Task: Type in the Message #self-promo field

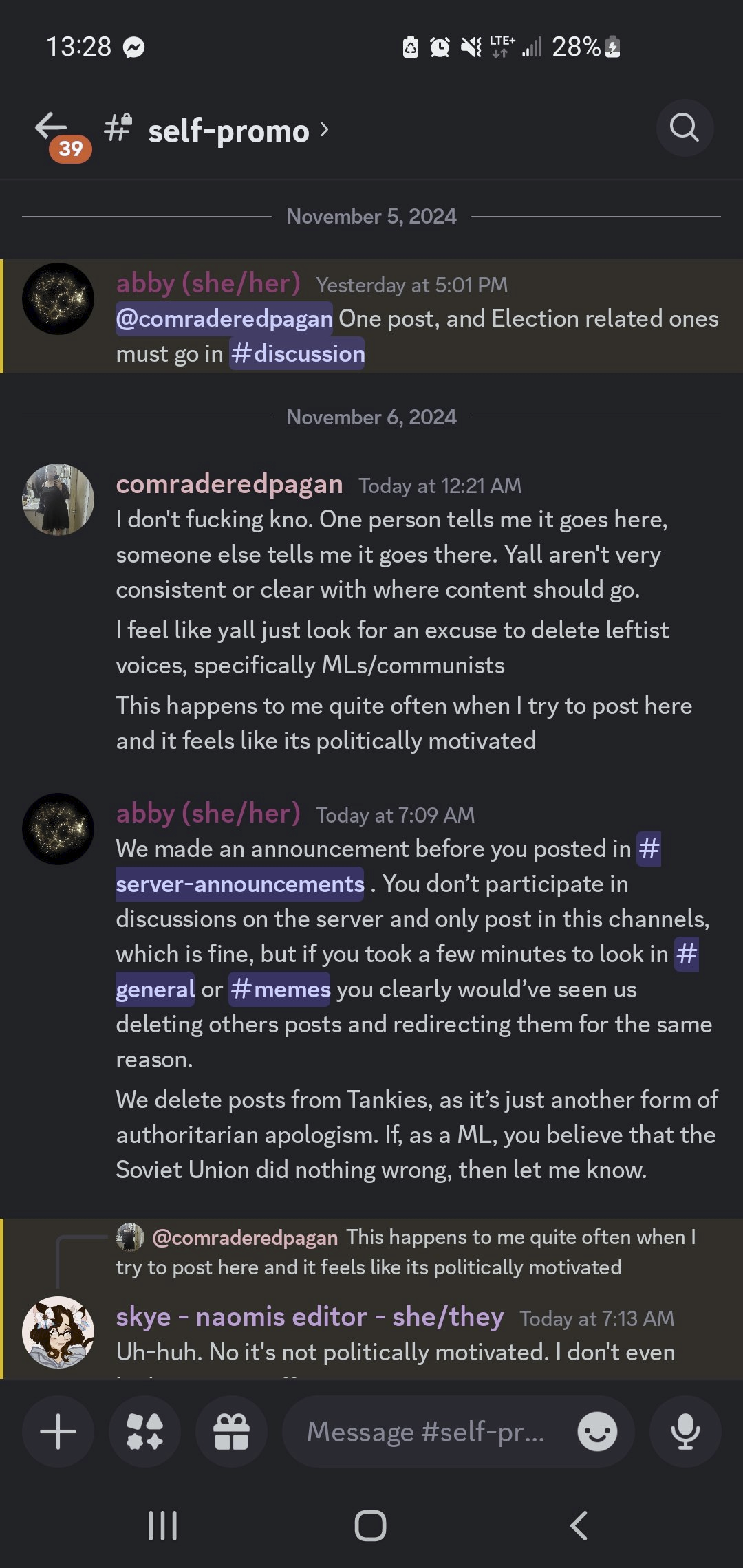Action: tap(425, 1433)
